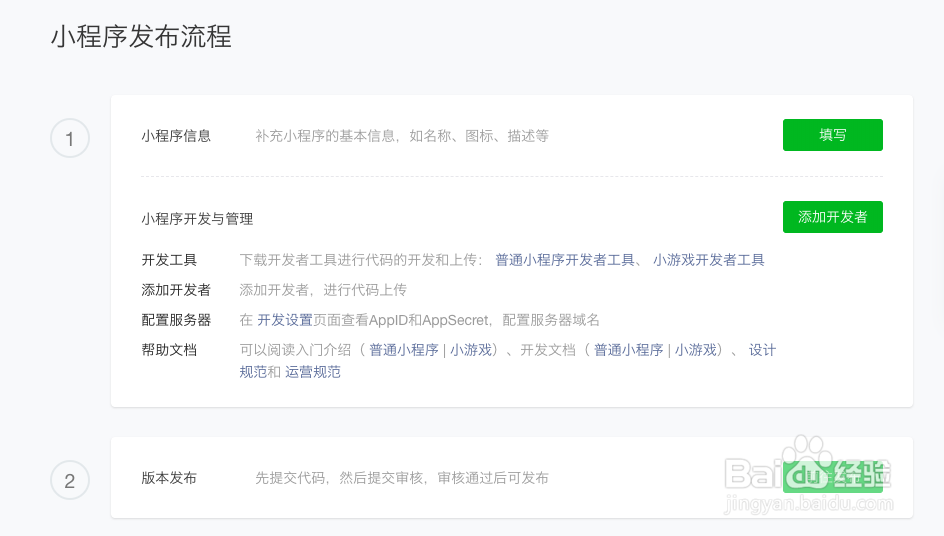Click the 小程序信息 section label
The image size is (944, 536).
176,136
